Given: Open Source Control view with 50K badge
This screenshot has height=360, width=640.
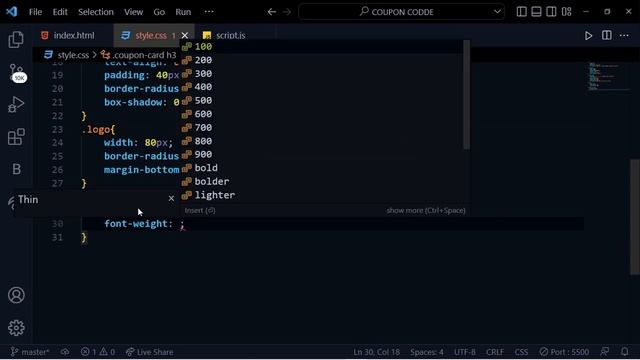Looking at the screenshot, I should point(17,73).
